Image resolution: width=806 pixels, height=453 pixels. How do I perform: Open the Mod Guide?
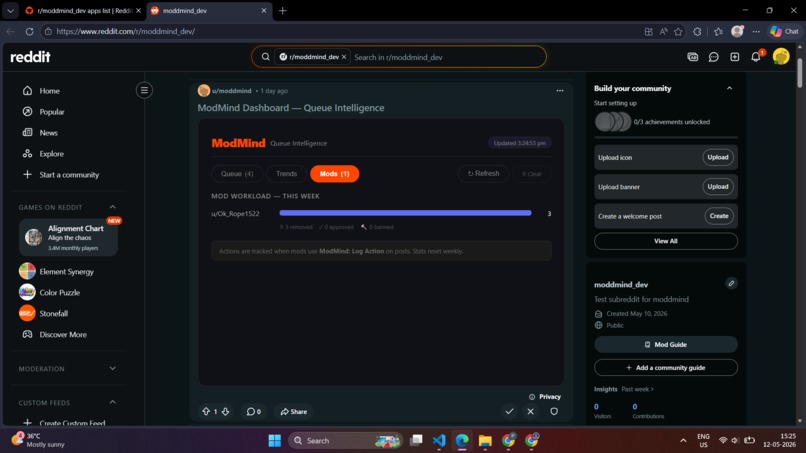[666, 345]
